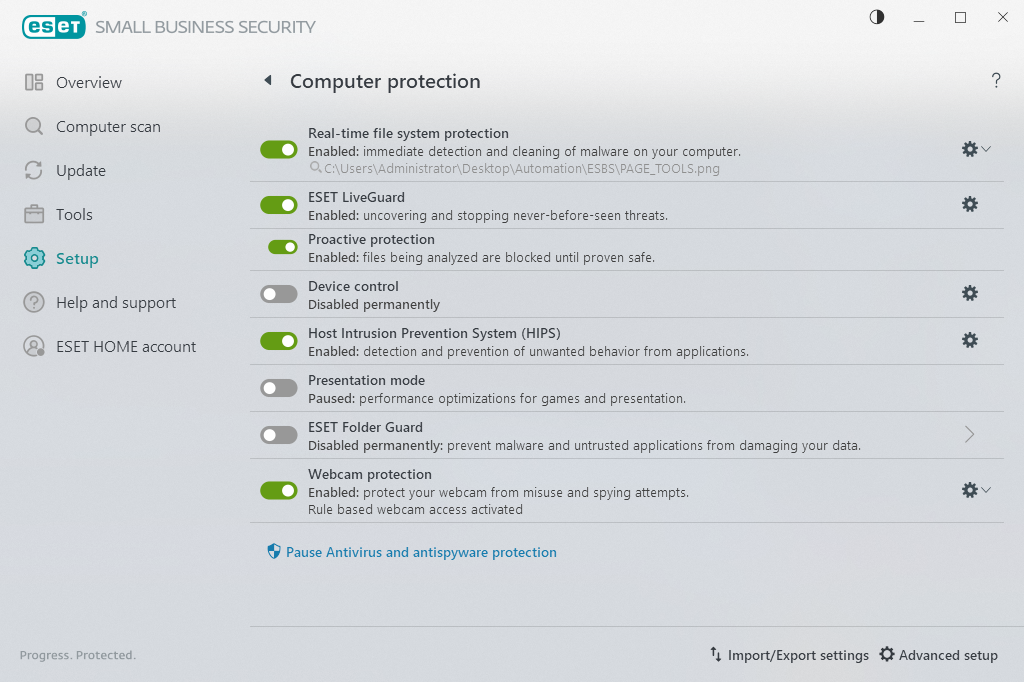Enable the Presentation mode toggle
This screenshot has height=682, width=1024.
coord(279,388)
